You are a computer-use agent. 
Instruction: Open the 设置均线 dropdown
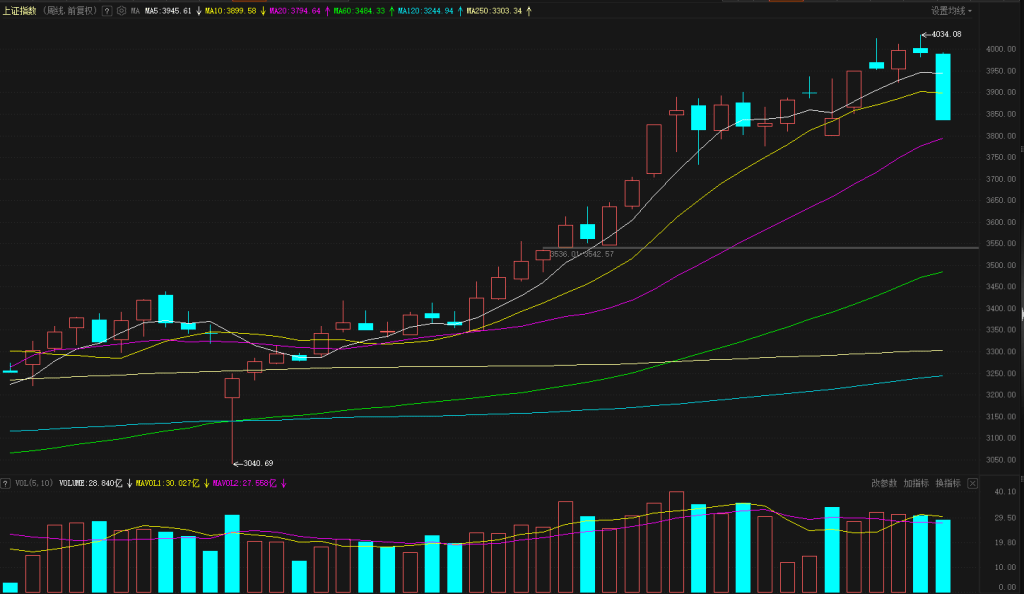coord(951,11)
